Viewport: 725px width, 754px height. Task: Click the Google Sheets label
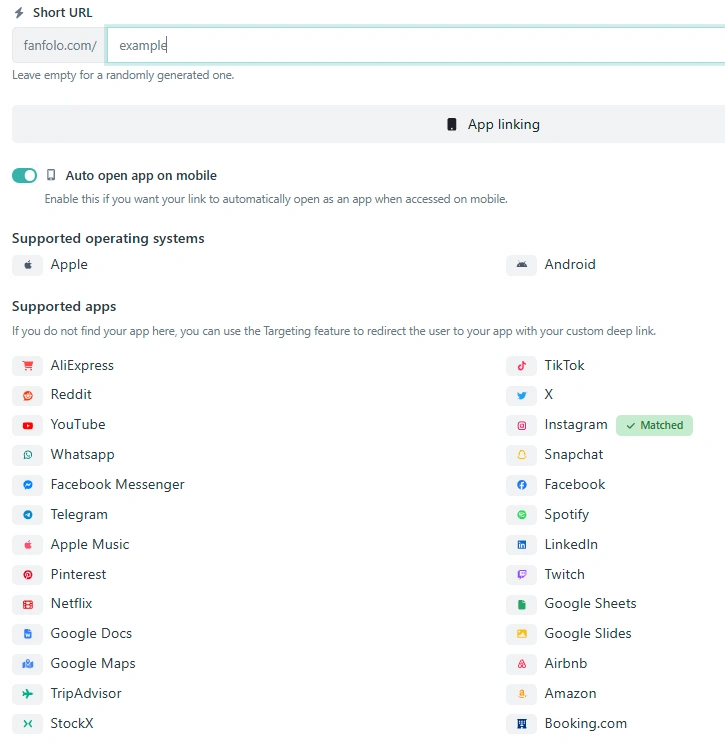point(590,604)
